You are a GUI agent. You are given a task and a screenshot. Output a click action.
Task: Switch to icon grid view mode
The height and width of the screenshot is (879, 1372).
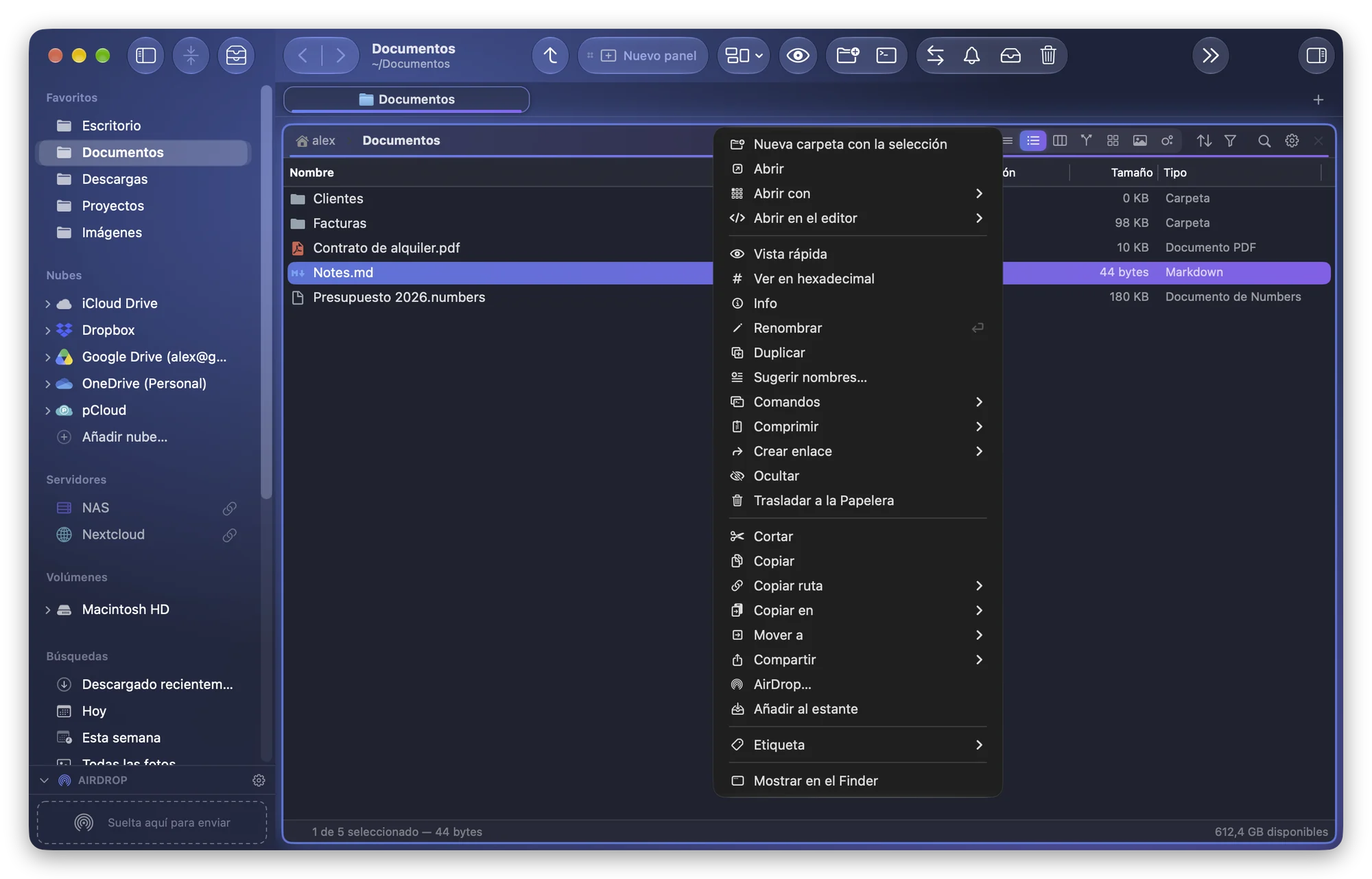point(1113,141)
